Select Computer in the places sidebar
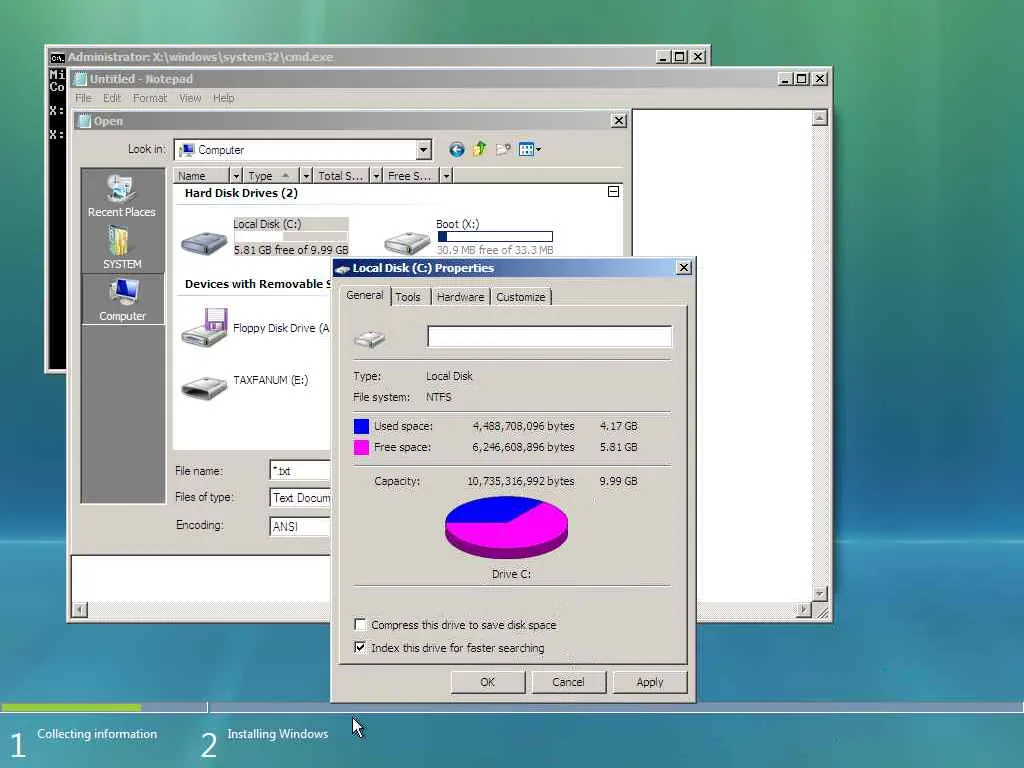The image size is (1024, 768). pos(122,300)
